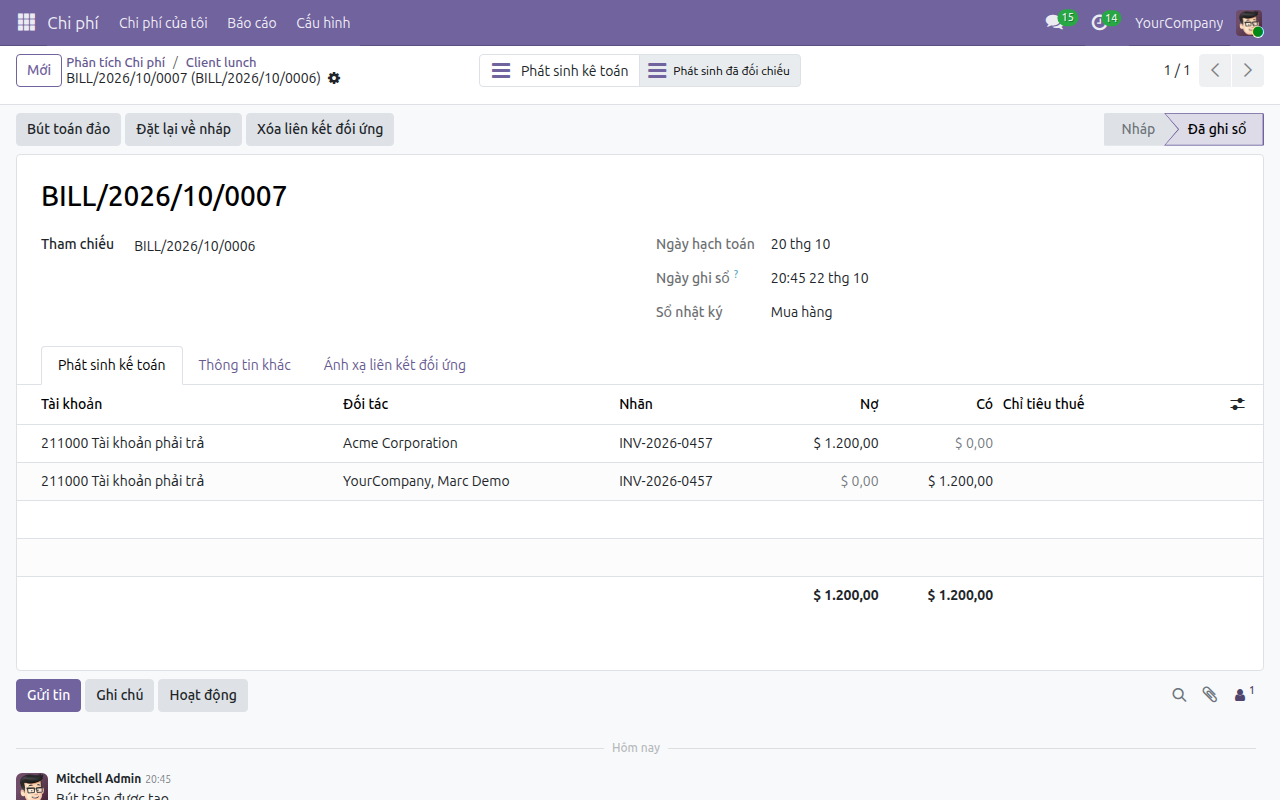Follow the Phân tích Chi phí breadcrumb

pyautogui.click(x=116, y=62)
